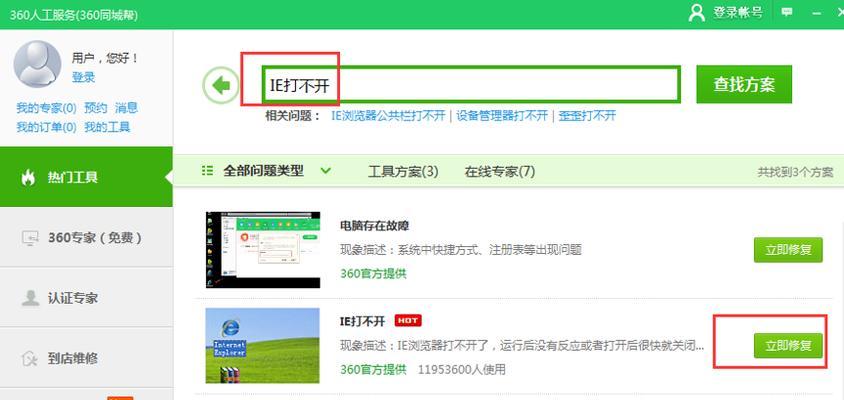Click the green back arrow icon
This screenshot has width=844, height=400.
pyautogui.click(x=221, y=85)
